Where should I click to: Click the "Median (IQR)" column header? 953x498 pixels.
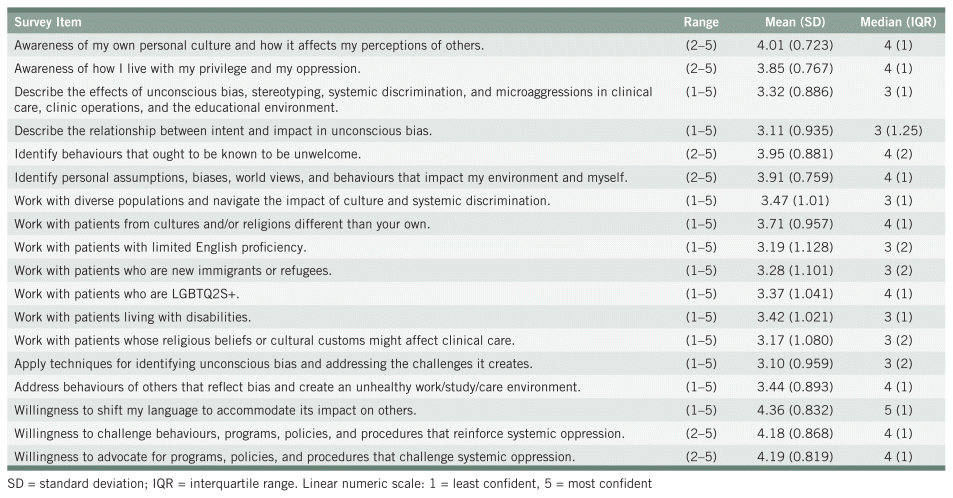click(x=896, y=21)
